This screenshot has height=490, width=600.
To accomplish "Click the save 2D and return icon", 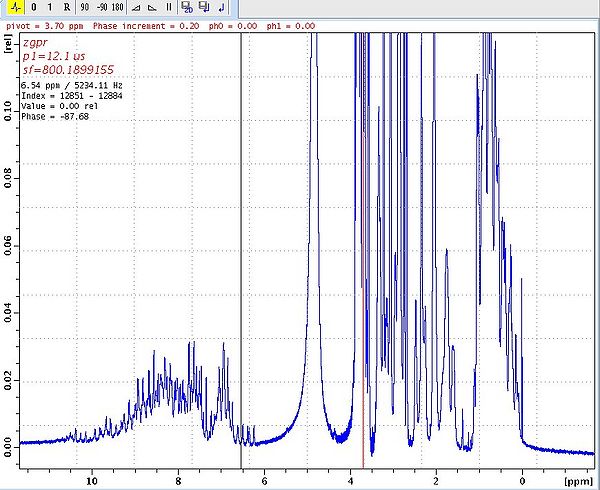I will [187, 8].
